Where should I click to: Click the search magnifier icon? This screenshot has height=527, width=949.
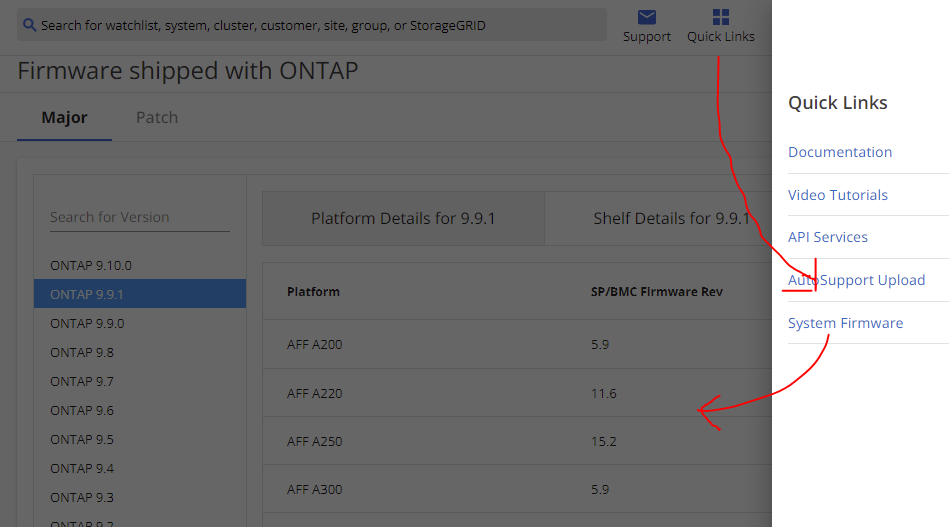point(29,25)
